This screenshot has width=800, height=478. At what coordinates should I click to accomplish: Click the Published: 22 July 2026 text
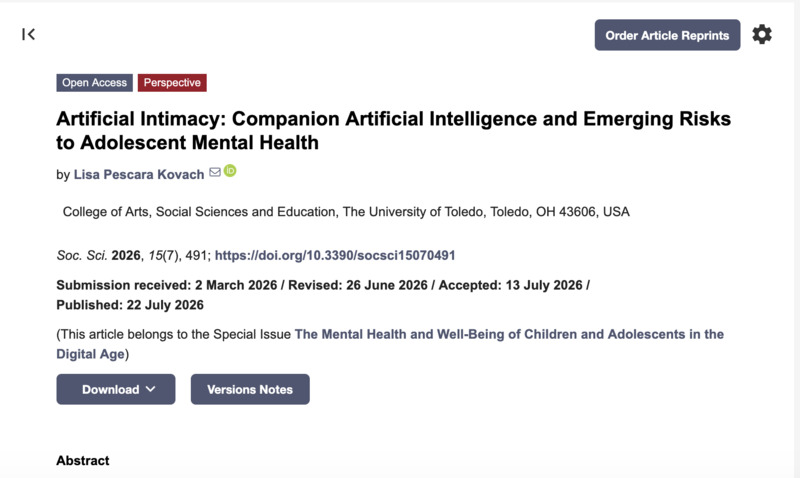130,305
